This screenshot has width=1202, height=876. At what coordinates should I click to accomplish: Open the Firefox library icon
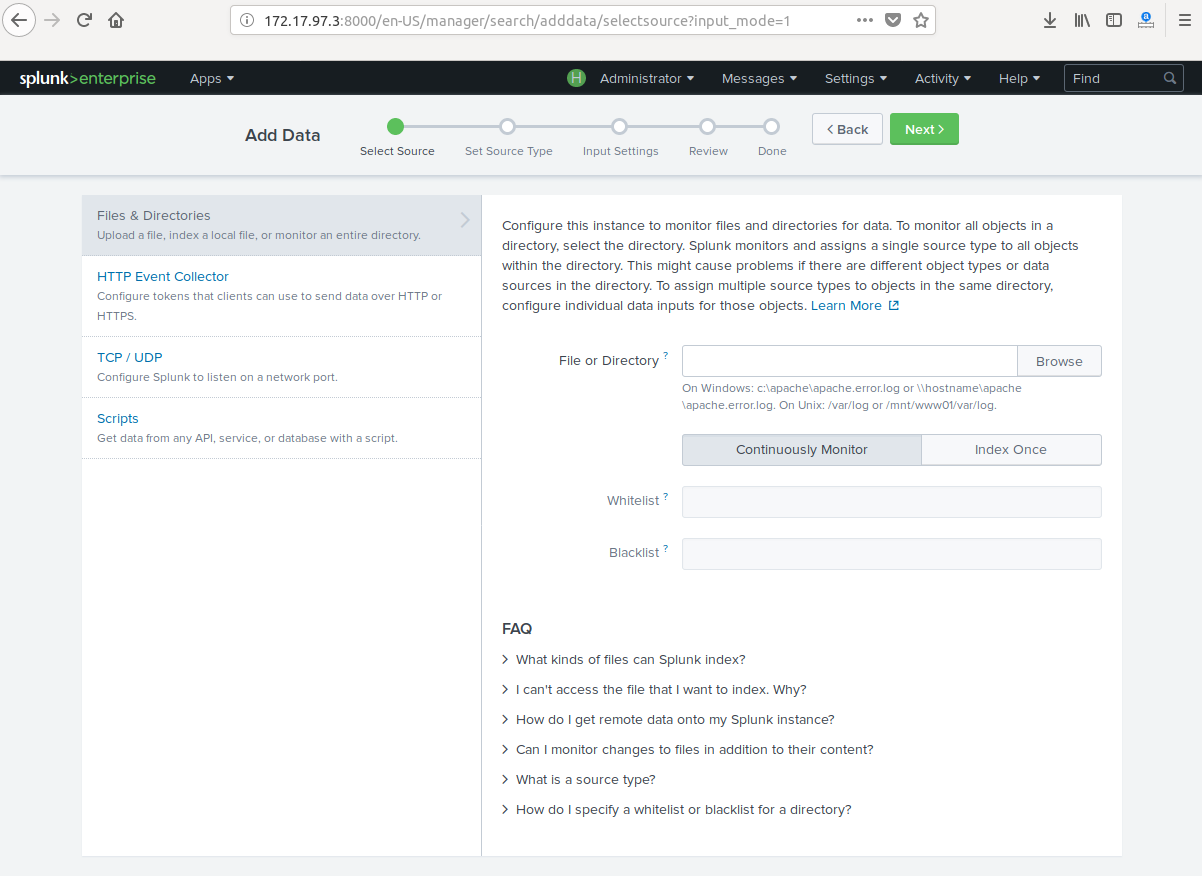click(1082, 20)
